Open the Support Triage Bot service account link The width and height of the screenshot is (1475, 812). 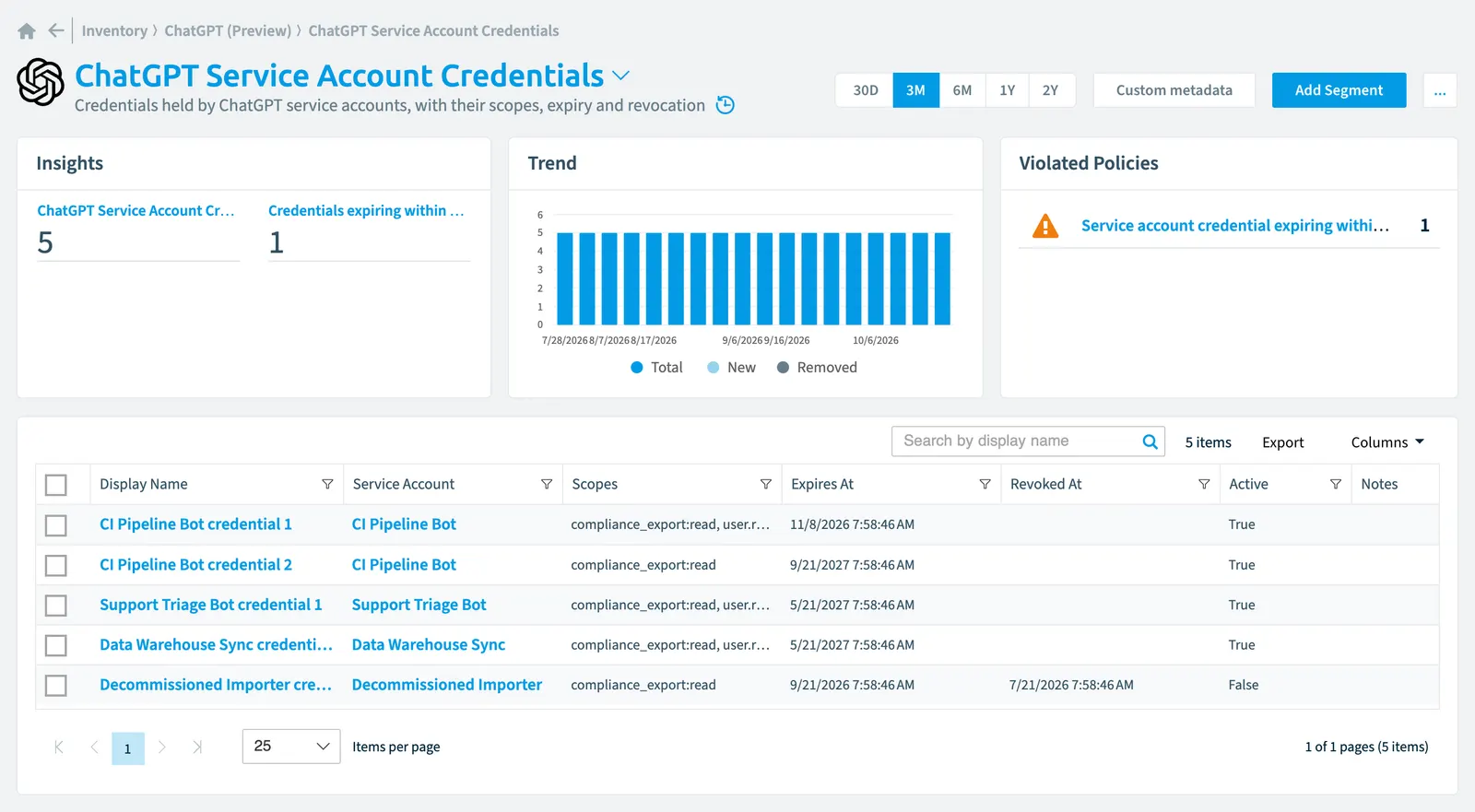(419, 605)
